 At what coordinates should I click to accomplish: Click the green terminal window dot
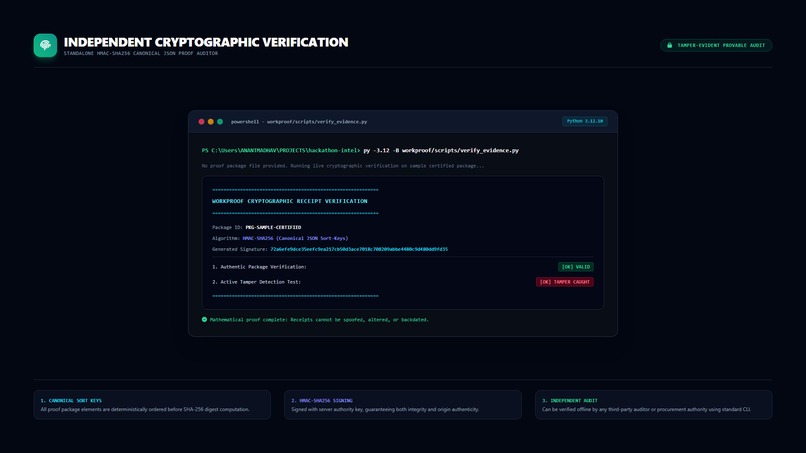click(x=220, y=122)
